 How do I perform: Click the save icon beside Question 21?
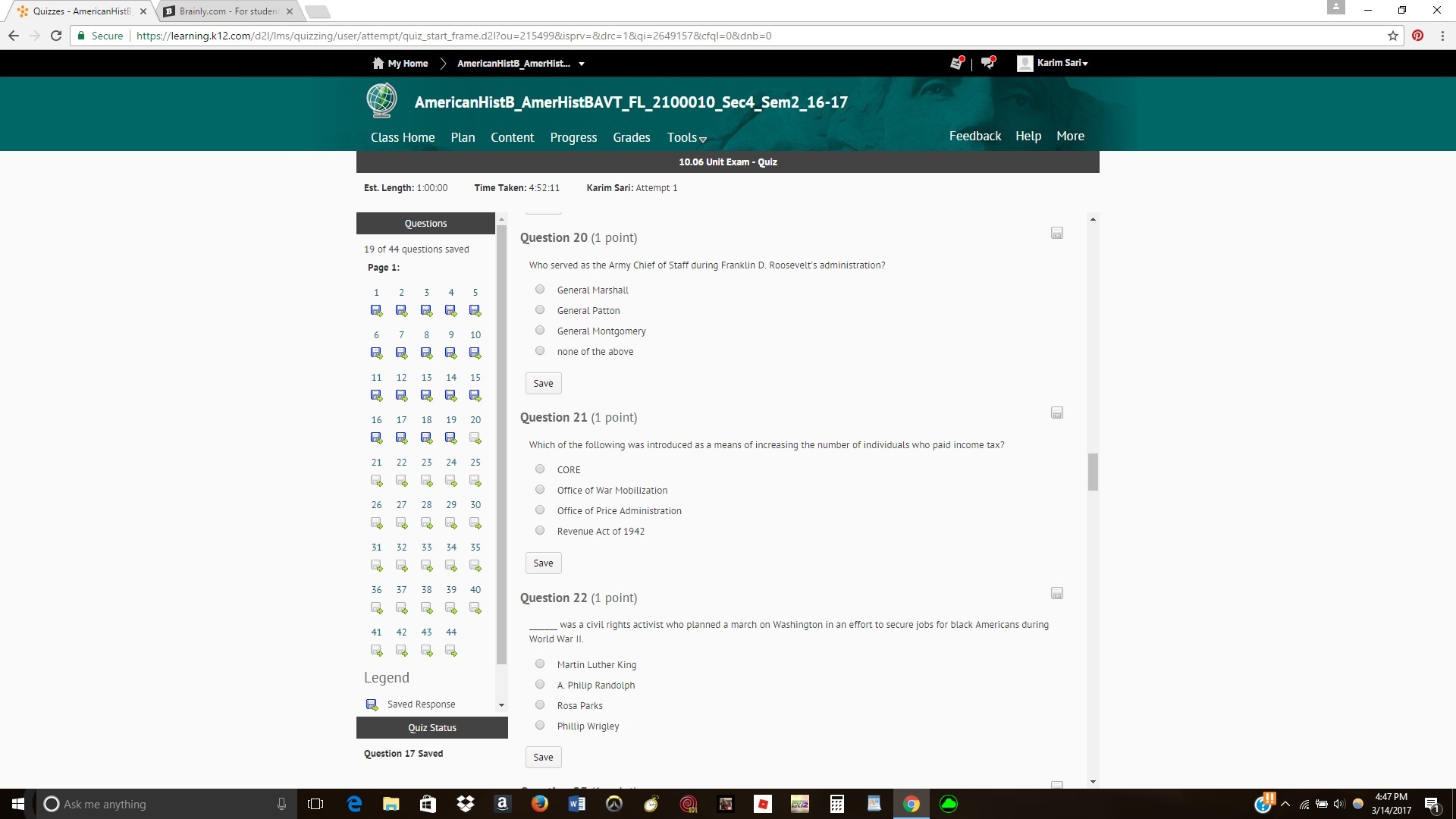pos(1057,413)
